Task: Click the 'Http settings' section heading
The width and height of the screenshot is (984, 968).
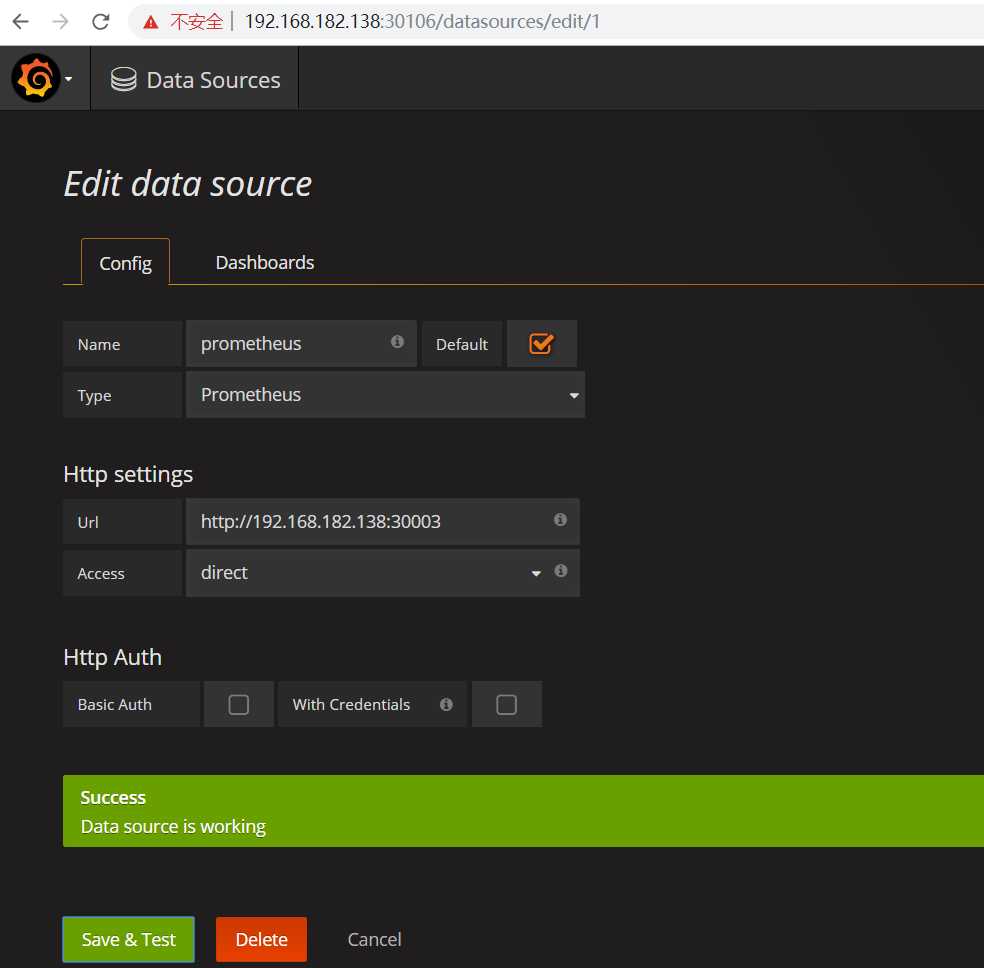Action: click(128, 474)
